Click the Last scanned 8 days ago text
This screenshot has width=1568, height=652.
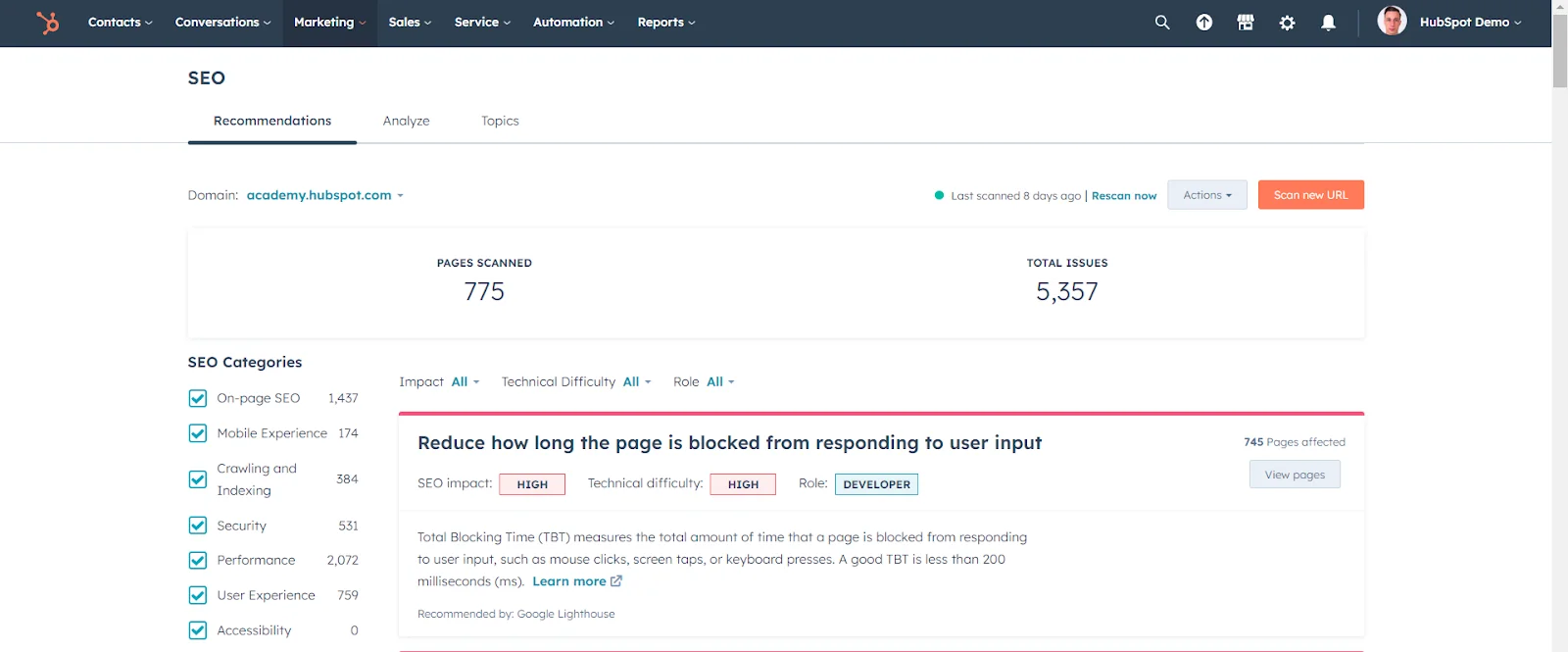coord(1015,196)
